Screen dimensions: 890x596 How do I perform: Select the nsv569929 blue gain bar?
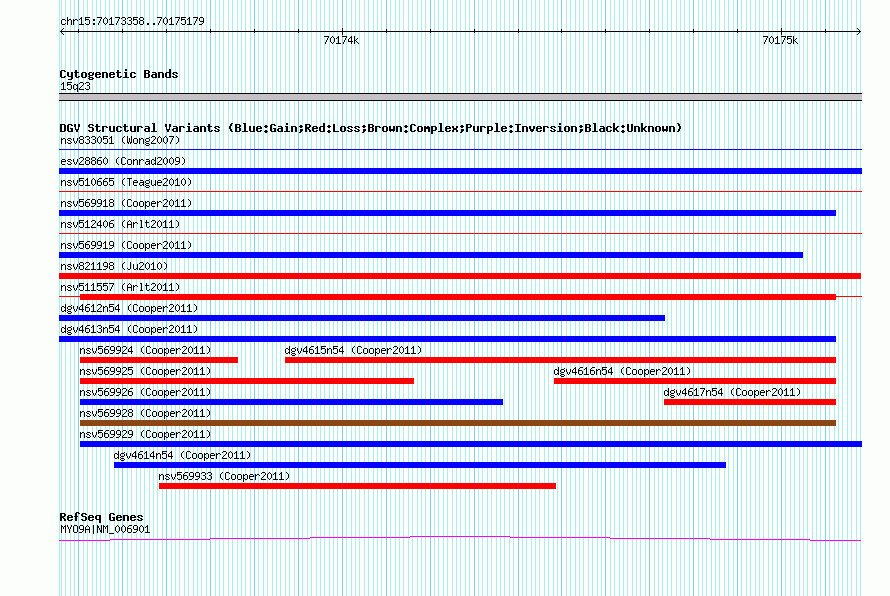(471, 444)
